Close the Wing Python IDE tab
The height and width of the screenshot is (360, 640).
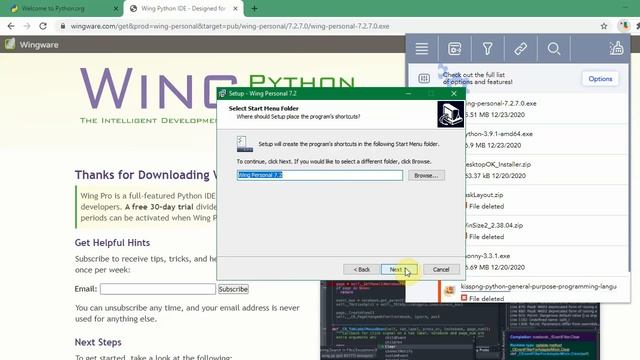(236, 8)
